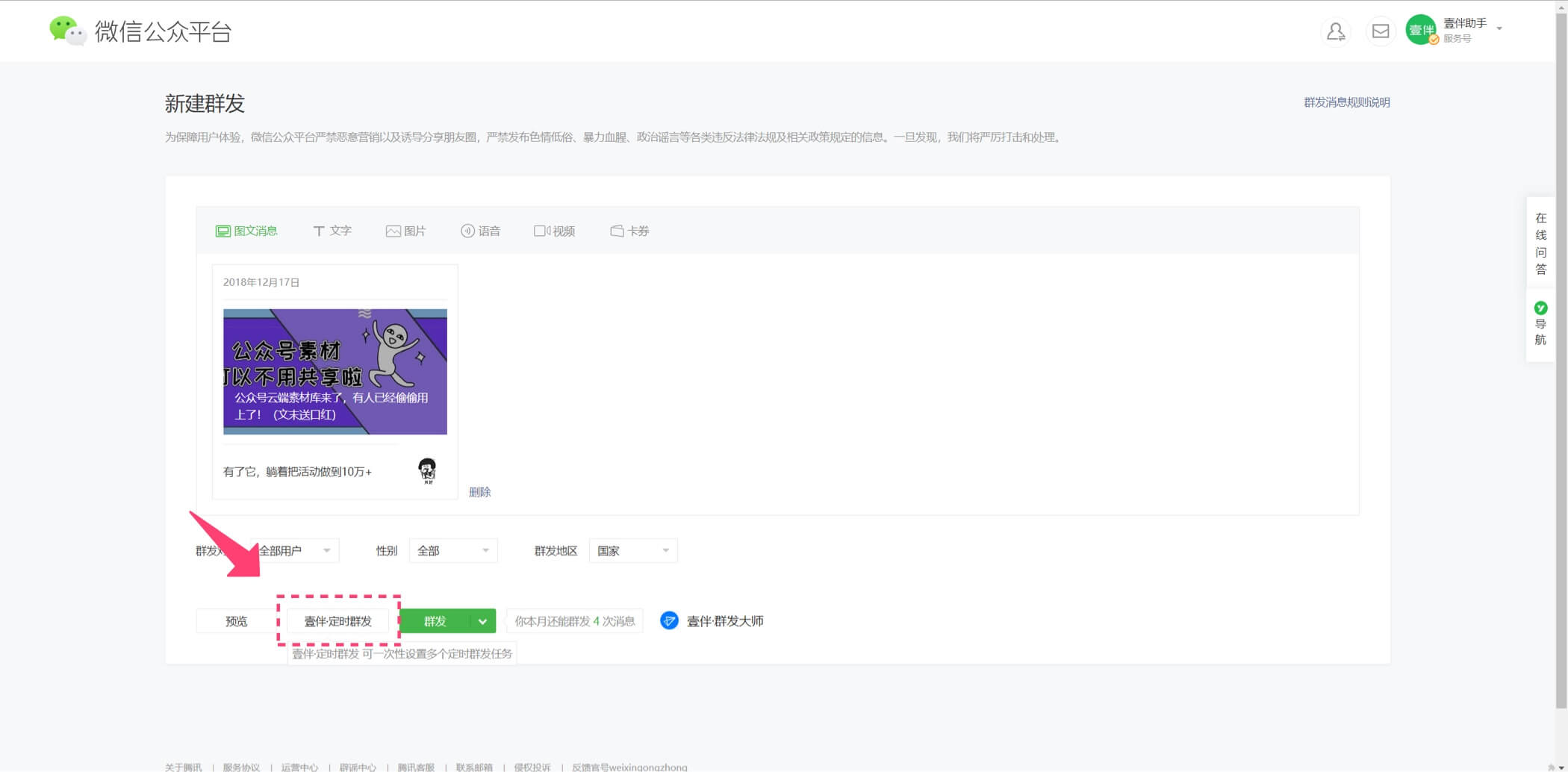The height and width of the screenshot is (772, 1568).
Task: Click 删除 link beside article
Action: click(x=479, y=492)
